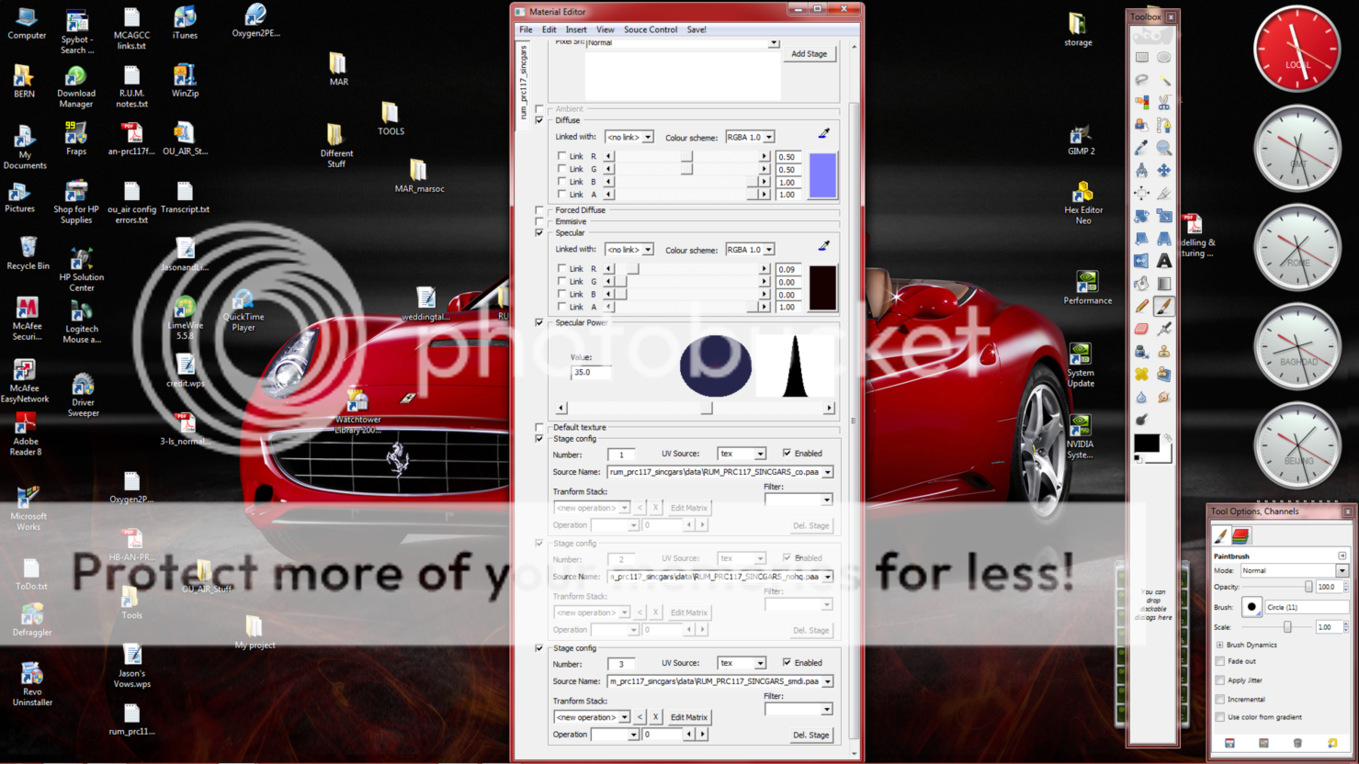Select the Paintbrush tool in GIMP Toolbox

1164,307
